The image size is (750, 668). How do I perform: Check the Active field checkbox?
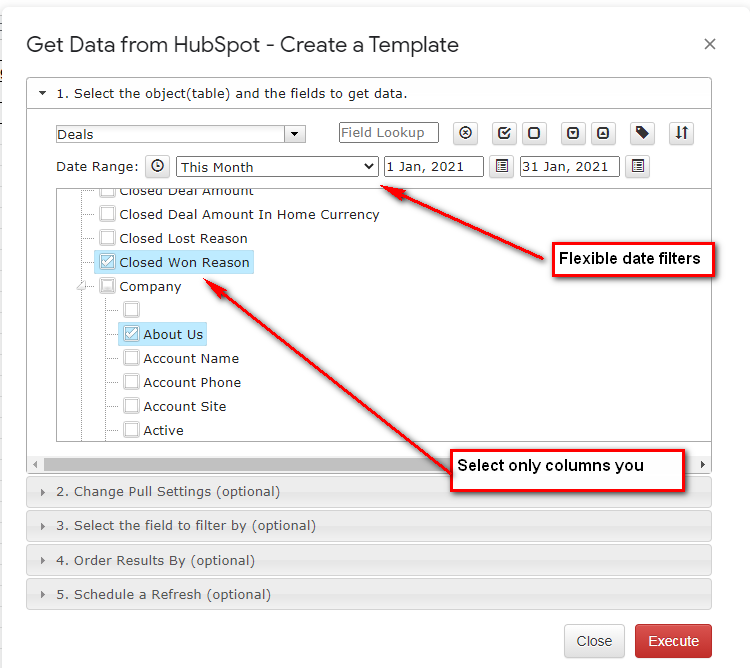point(132,429)
